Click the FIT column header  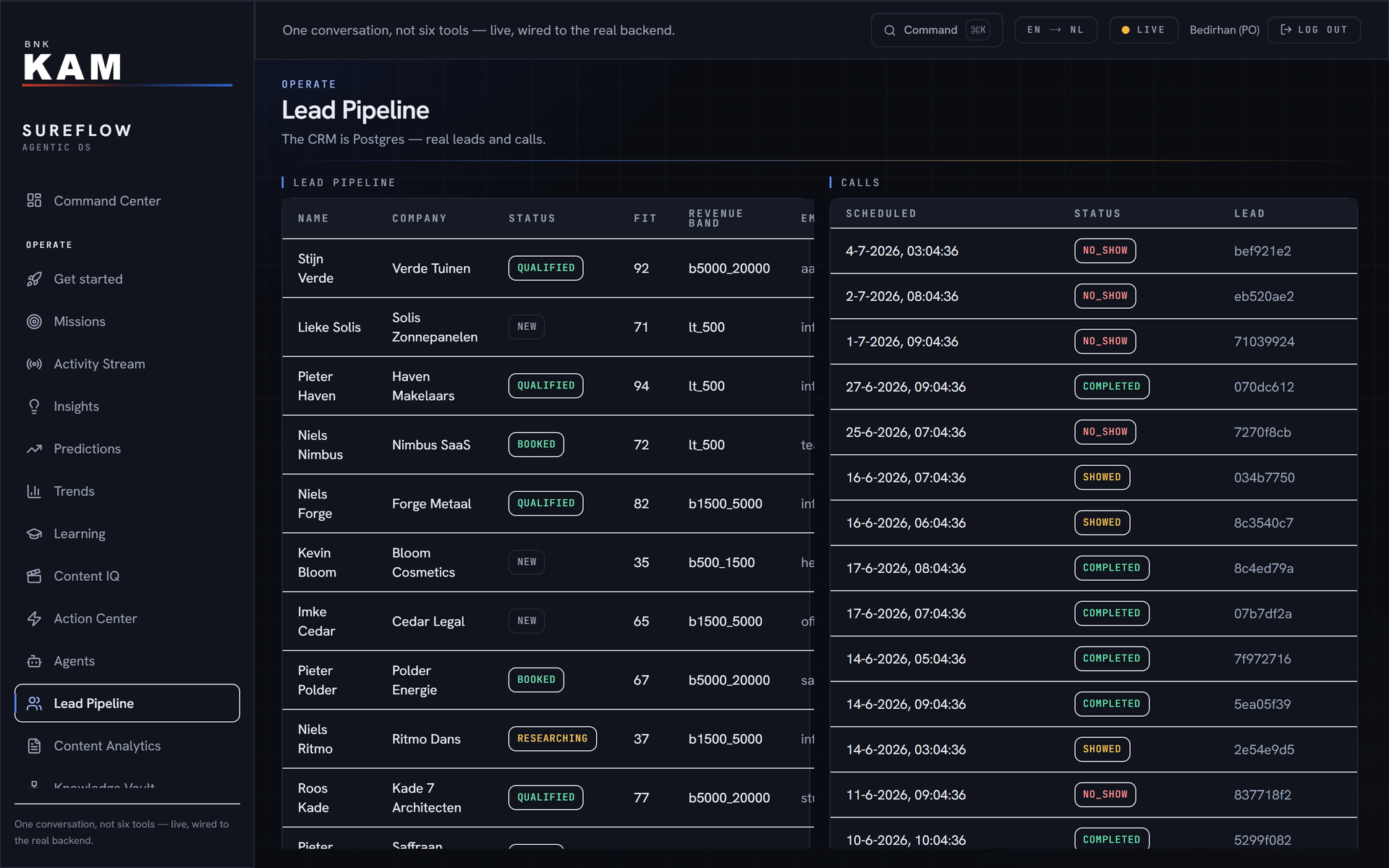click(645, 218)
